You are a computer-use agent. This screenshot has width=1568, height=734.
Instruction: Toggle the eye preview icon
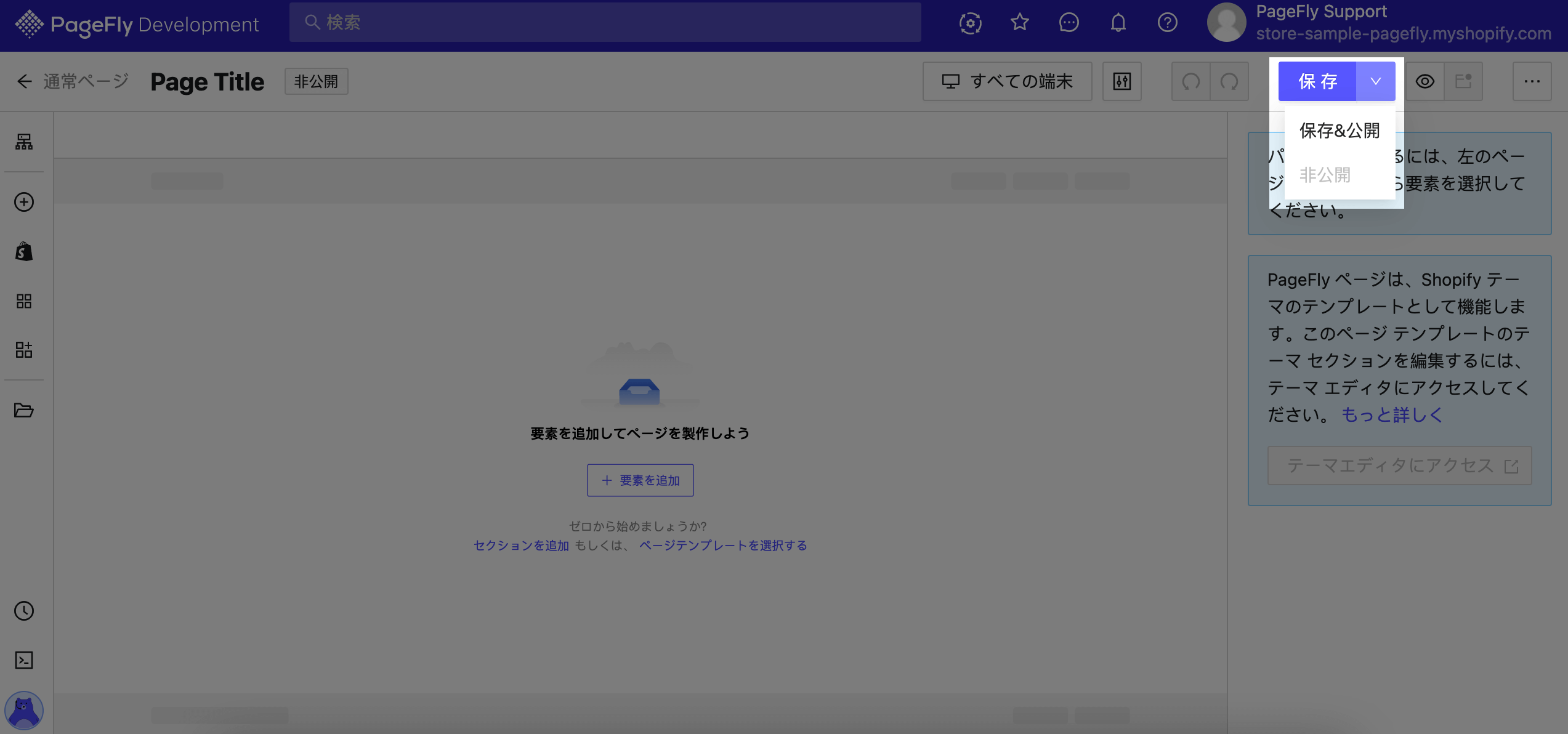[x=1424, y=81]
